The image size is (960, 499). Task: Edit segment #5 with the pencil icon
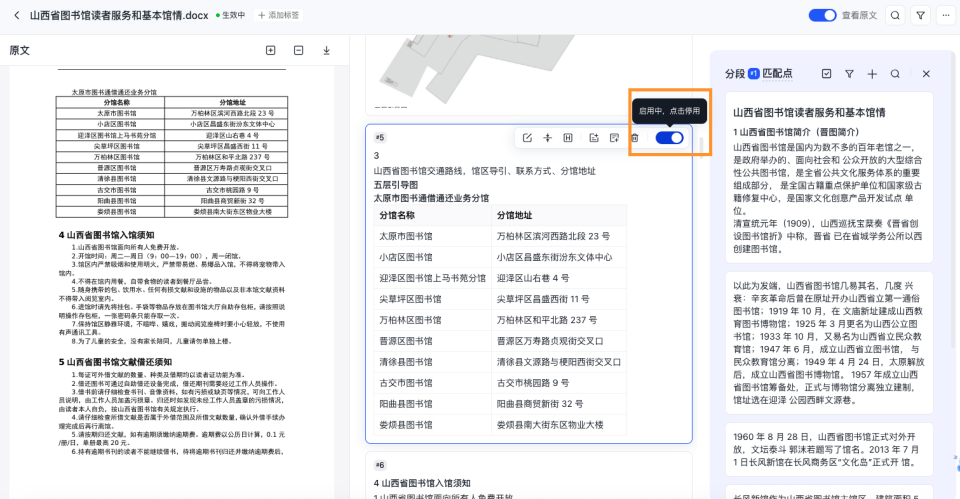(x=527, y=137)
